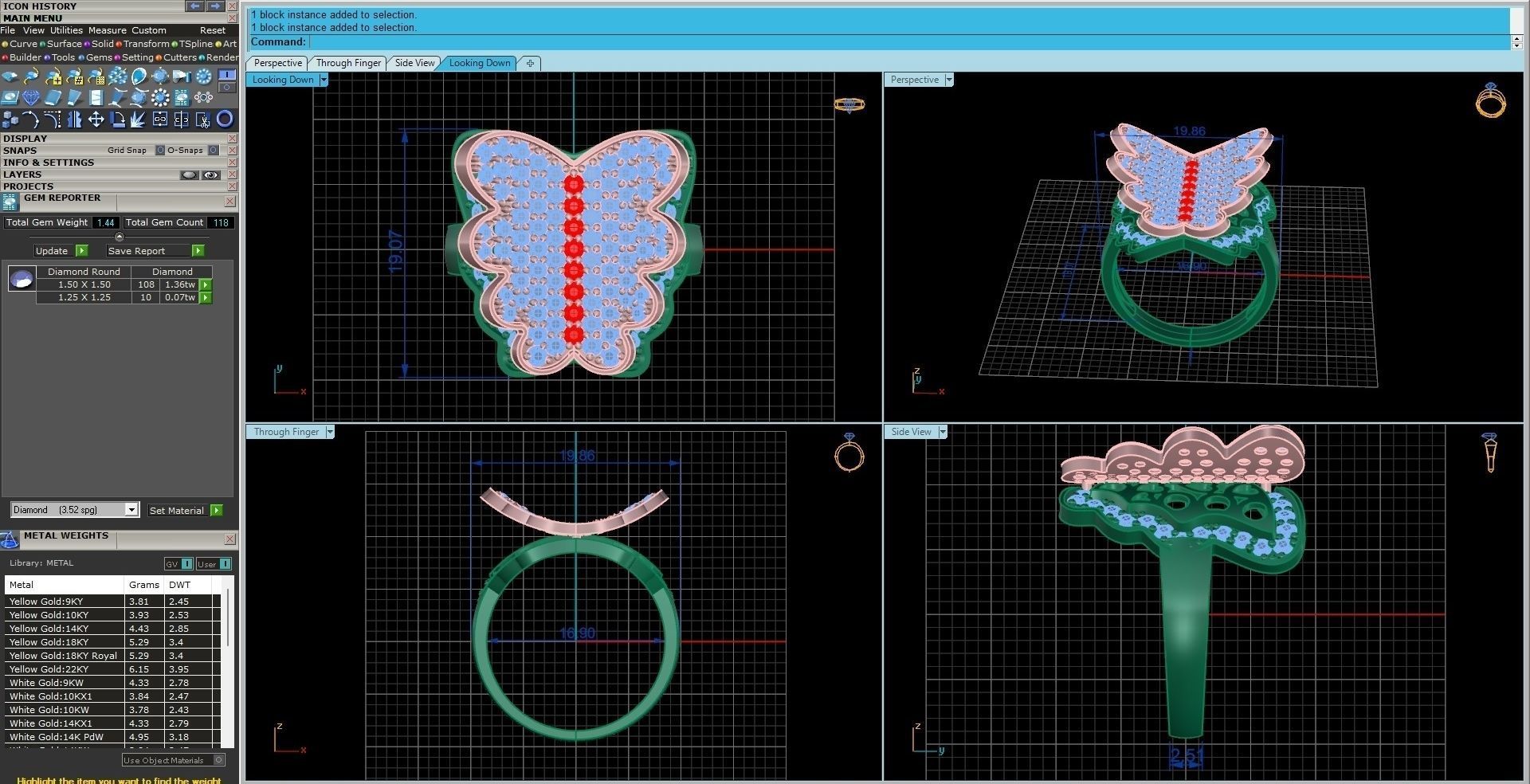Select the rotate object tool
This screenshot has height=784, width=1530.
[118, 120]
